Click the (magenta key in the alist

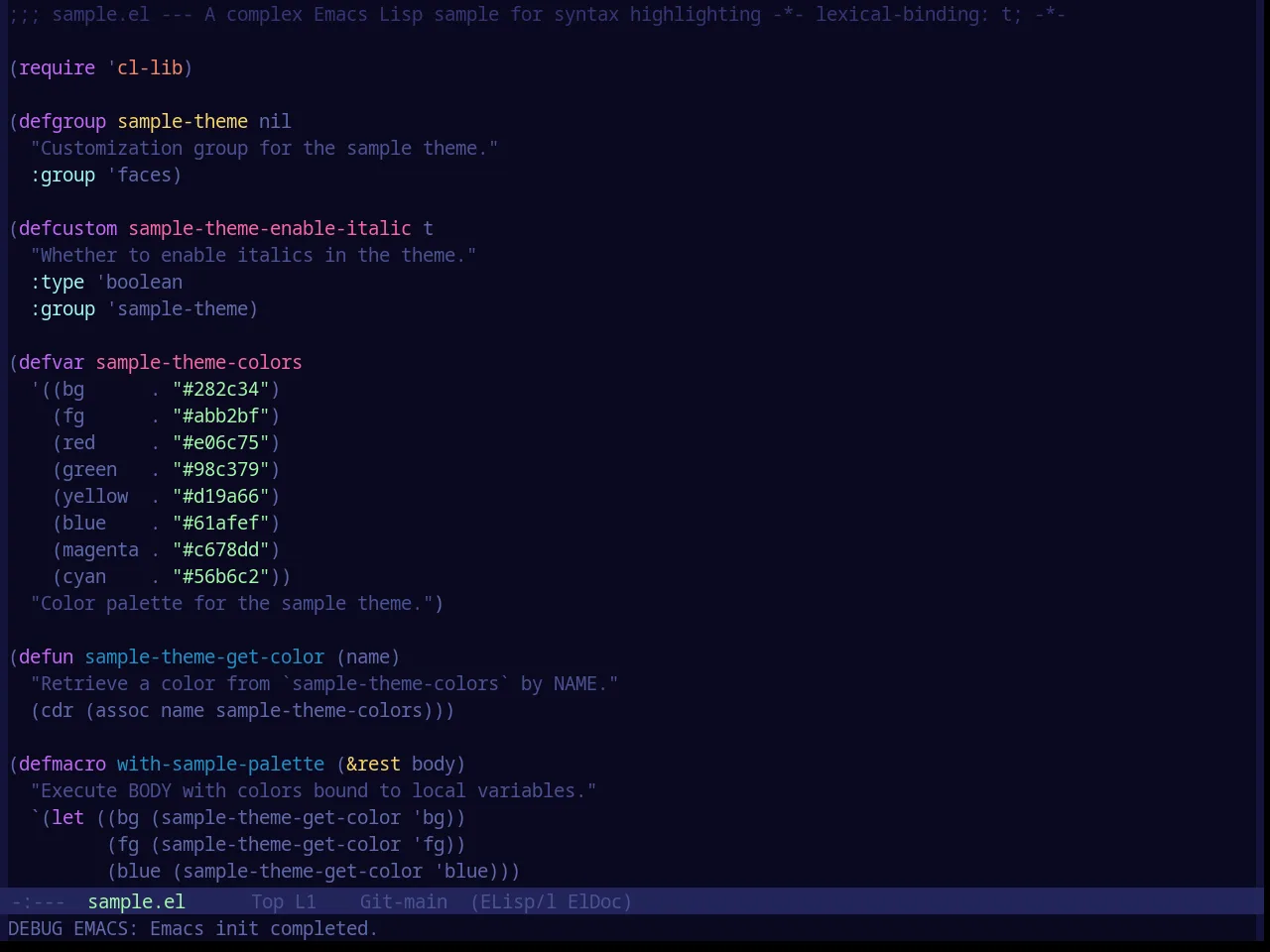[x=95, y=549]
